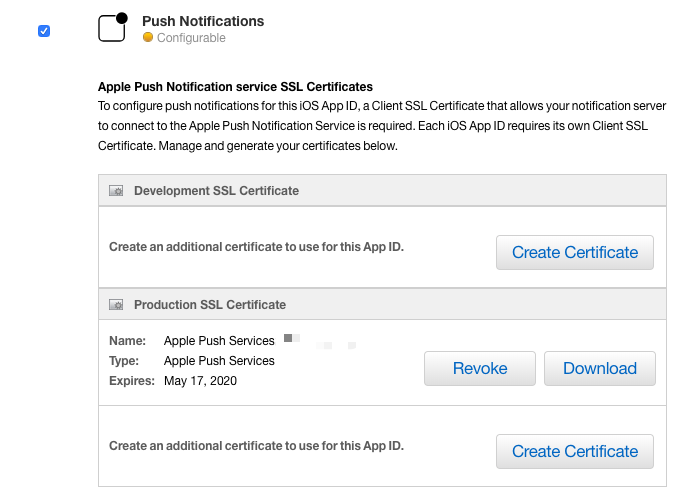Click the certificate Name value Apple Push Services
Viewport: 681px width, 491px height.
point(219,341)
